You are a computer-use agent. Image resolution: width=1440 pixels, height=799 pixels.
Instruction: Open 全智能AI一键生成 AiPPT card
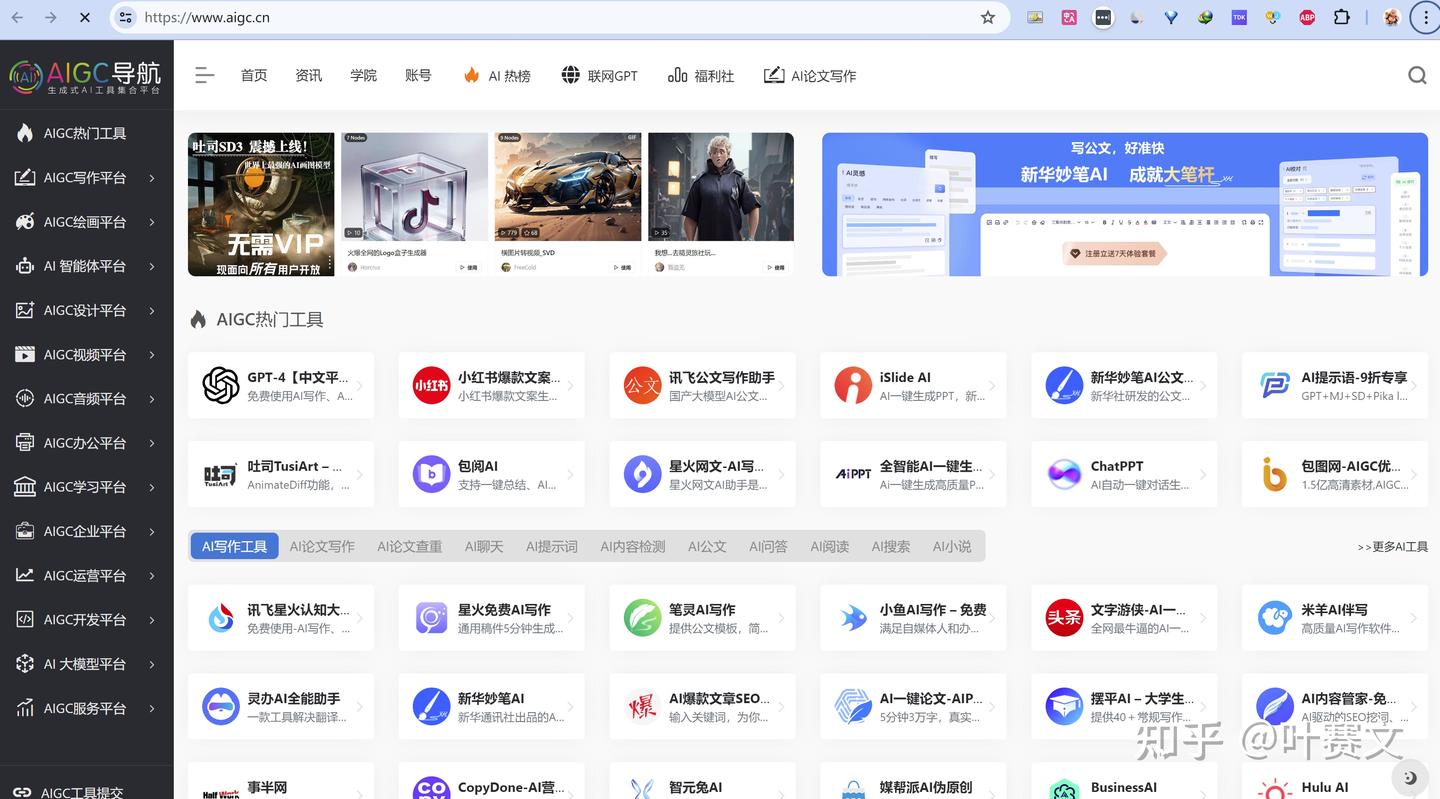click(x=913, y=474)
